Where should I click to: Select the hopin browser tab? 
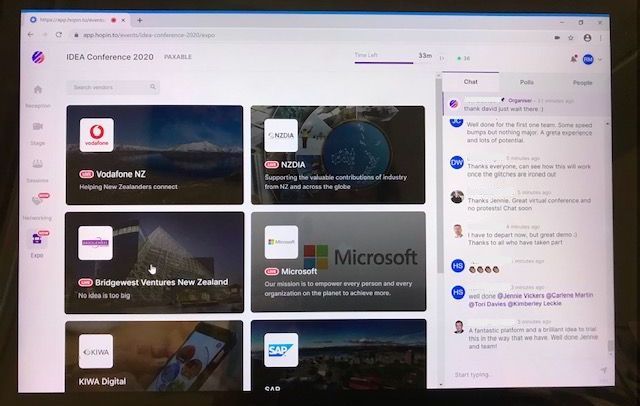(x=76, y=20)
